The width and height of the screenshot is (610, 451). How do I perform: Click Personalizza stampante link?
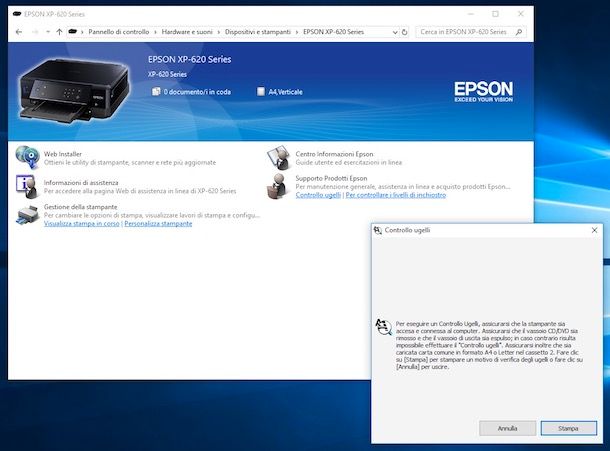point(158,224)
